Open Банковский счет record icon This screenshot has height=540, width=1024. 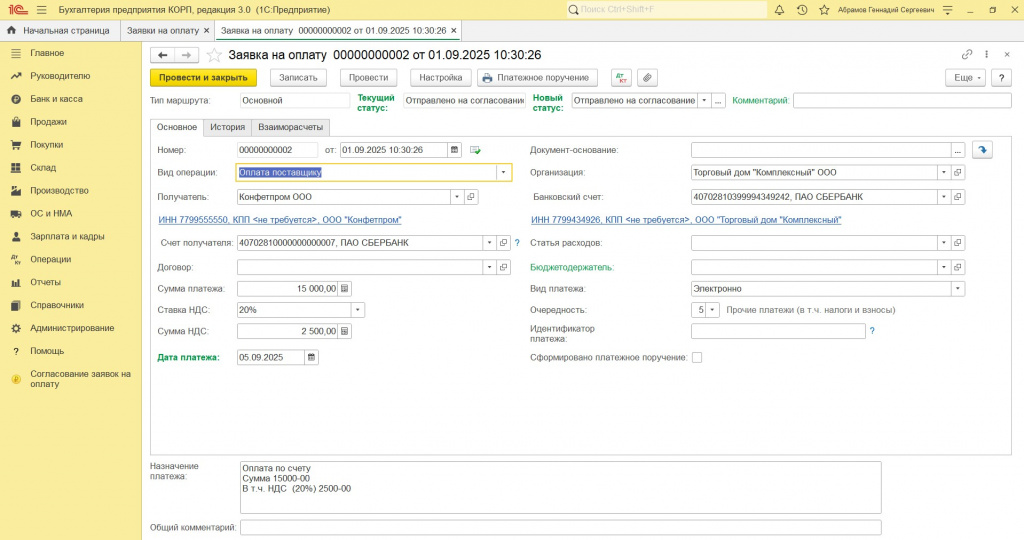click(957, 197)
